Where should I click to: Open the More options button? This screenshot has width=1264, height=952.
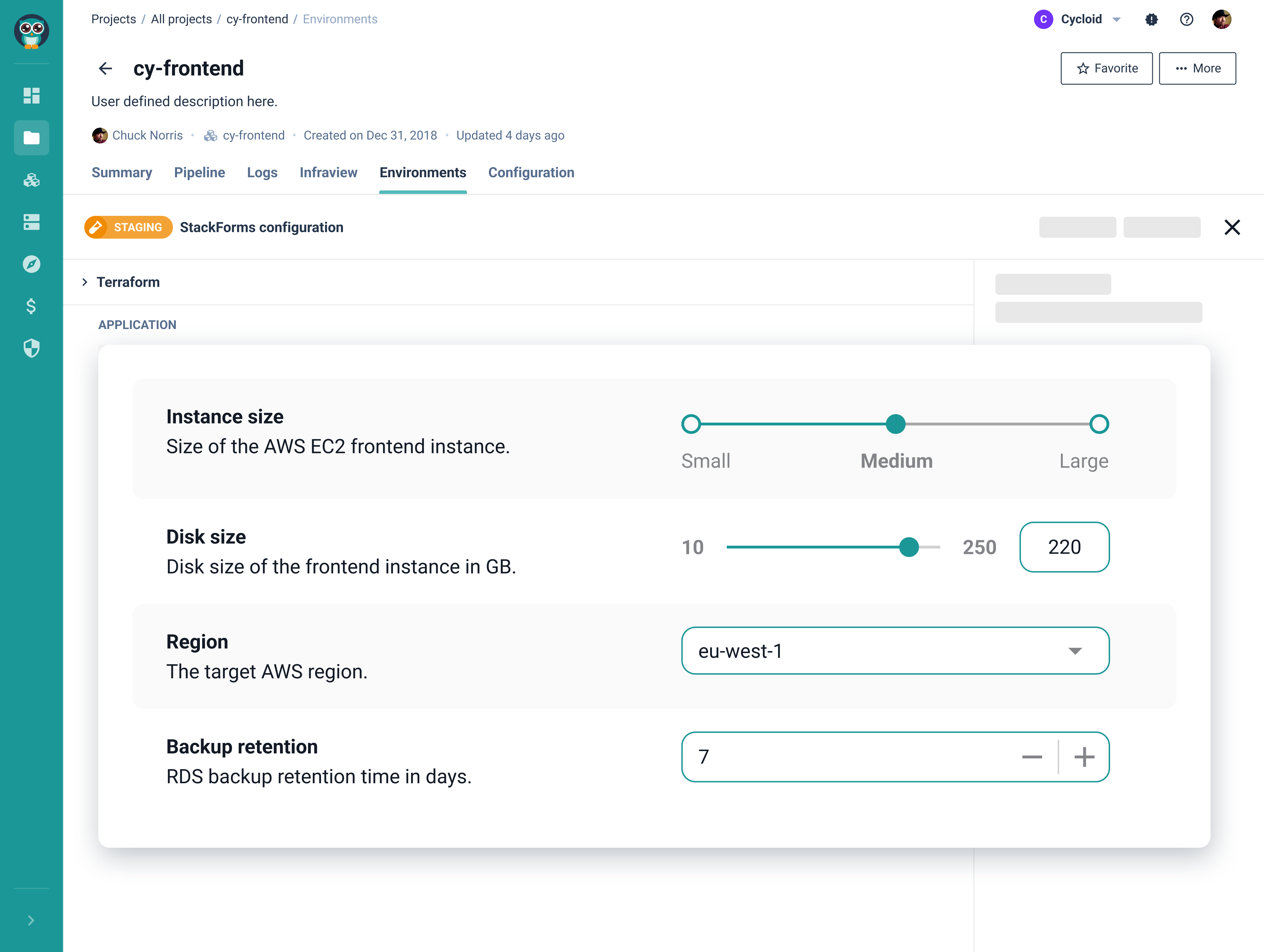point(1197,68)
